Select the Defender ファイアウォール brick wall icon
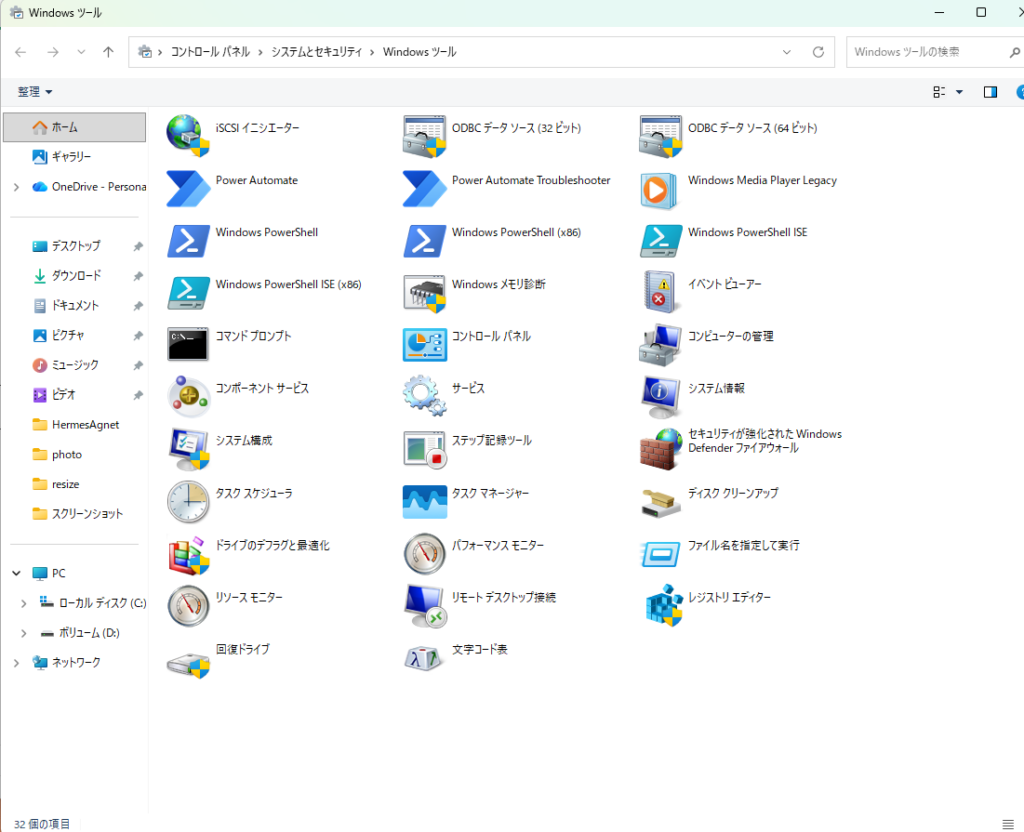 661,449
